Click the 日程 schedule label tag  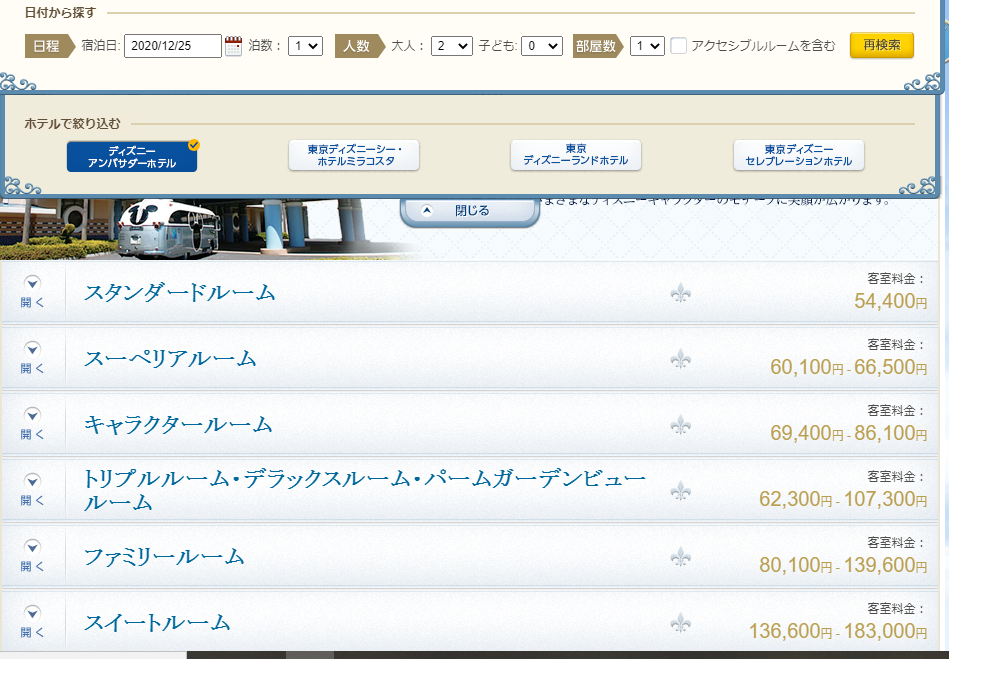(50, 46)
